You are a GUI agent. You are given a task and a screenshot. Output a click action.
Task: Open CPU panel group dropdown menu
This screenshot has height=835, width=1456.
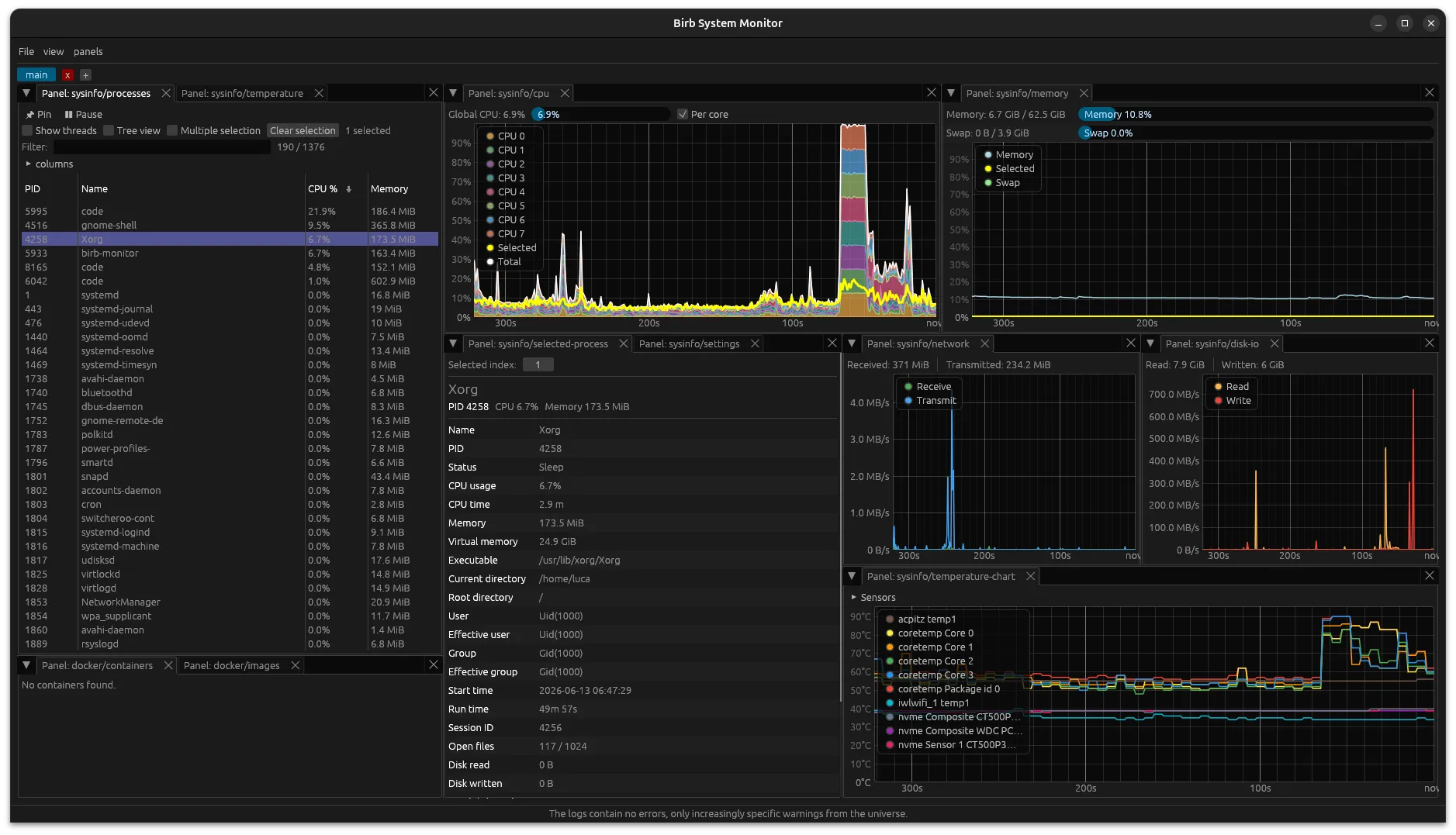pos(453,93)
